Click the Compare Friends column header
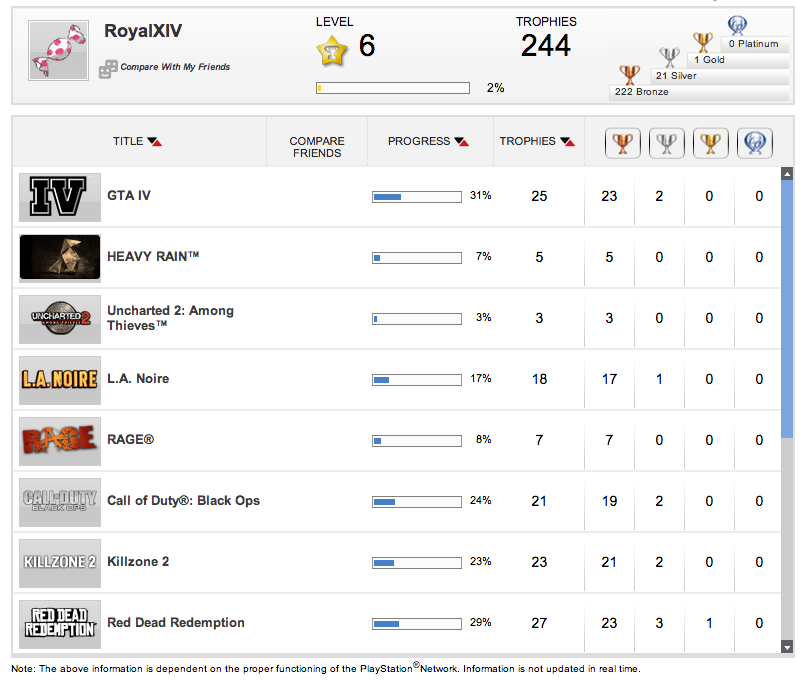This screenshot has height=694, width=807. tap(317, 147)
